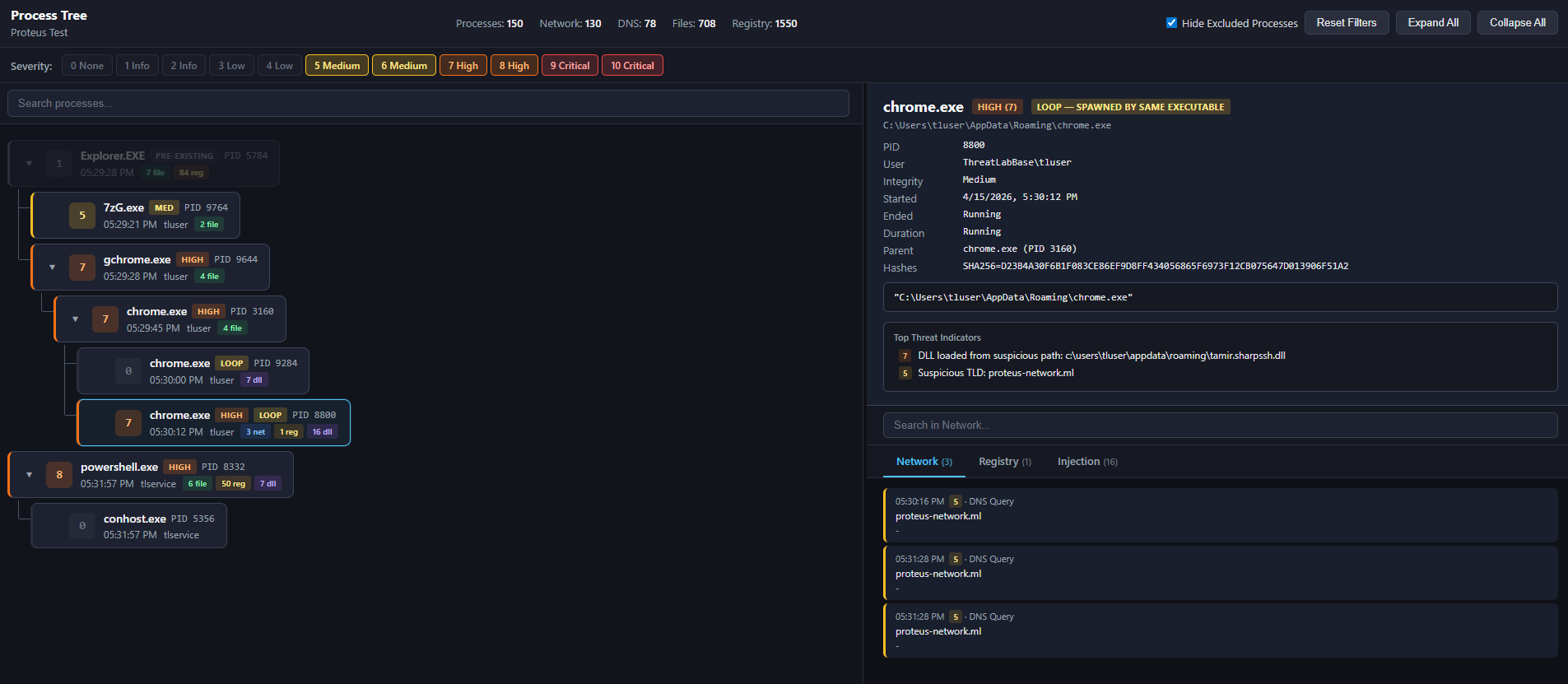This screenshot has width=1568, height=684.
Task: Click the 7 dll badge on chrome.exe 9284
Action: click(x=254, y=380)
